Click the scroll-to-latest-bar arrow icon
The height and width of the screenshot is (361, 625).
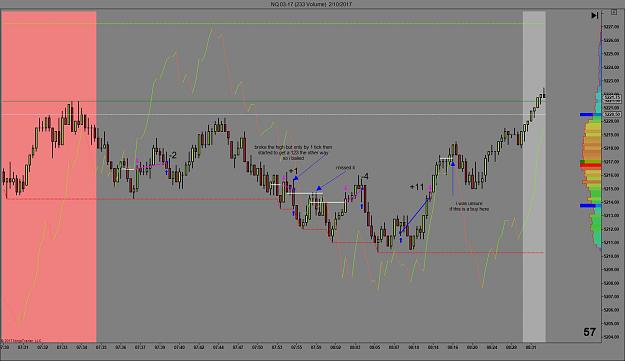[595, 16]
